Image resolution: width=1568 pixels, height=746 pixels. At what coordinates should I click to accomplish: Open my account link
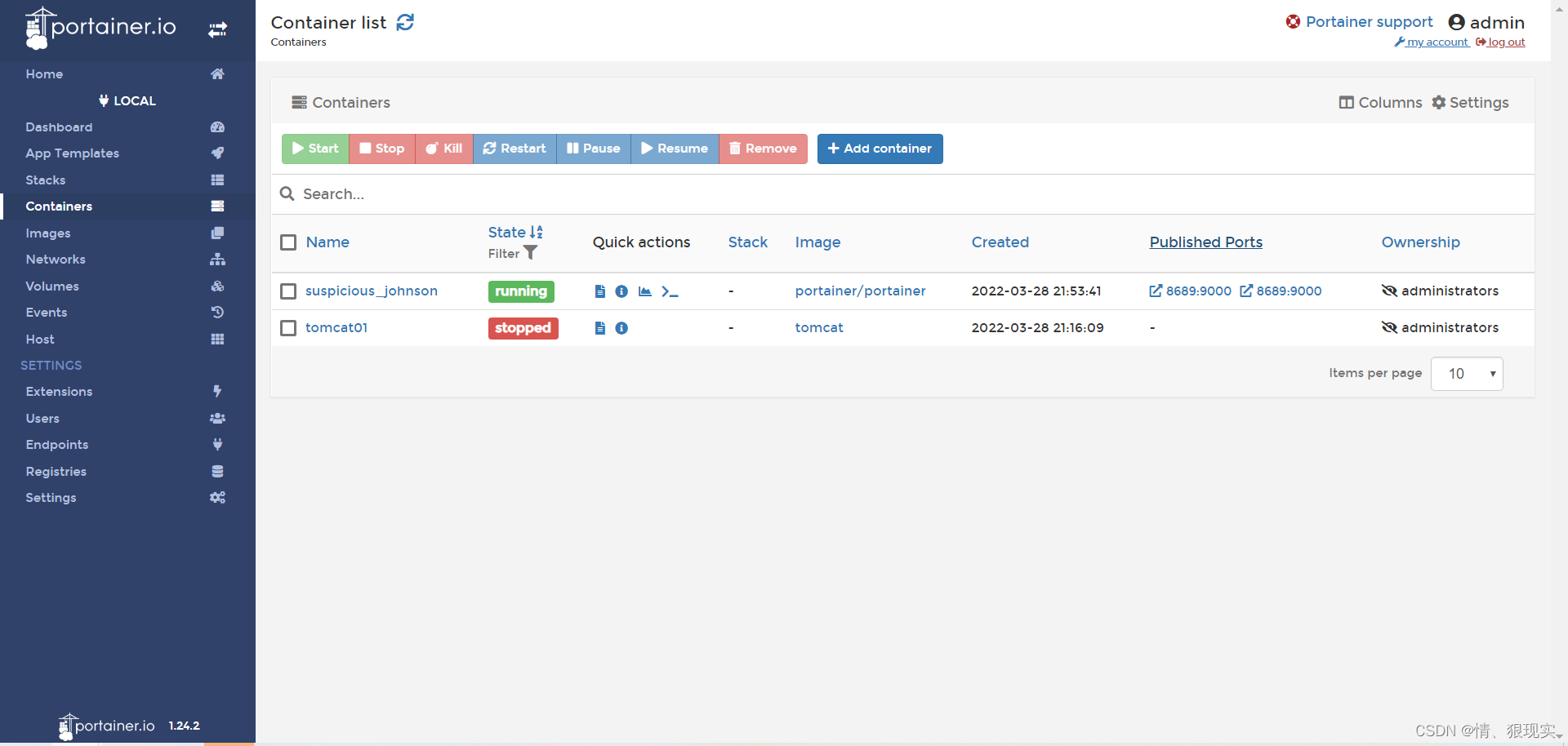(1432, 42)
